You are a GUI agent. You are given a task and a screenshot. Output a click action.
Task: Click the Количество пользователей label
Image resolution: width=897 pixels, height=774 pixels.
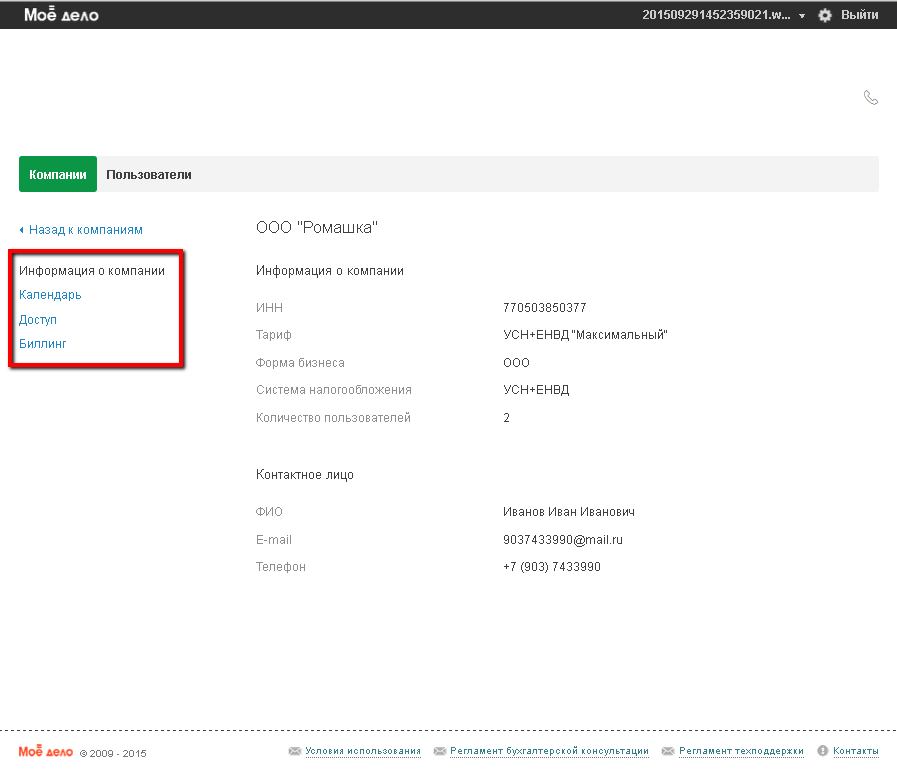pos(333,418)
